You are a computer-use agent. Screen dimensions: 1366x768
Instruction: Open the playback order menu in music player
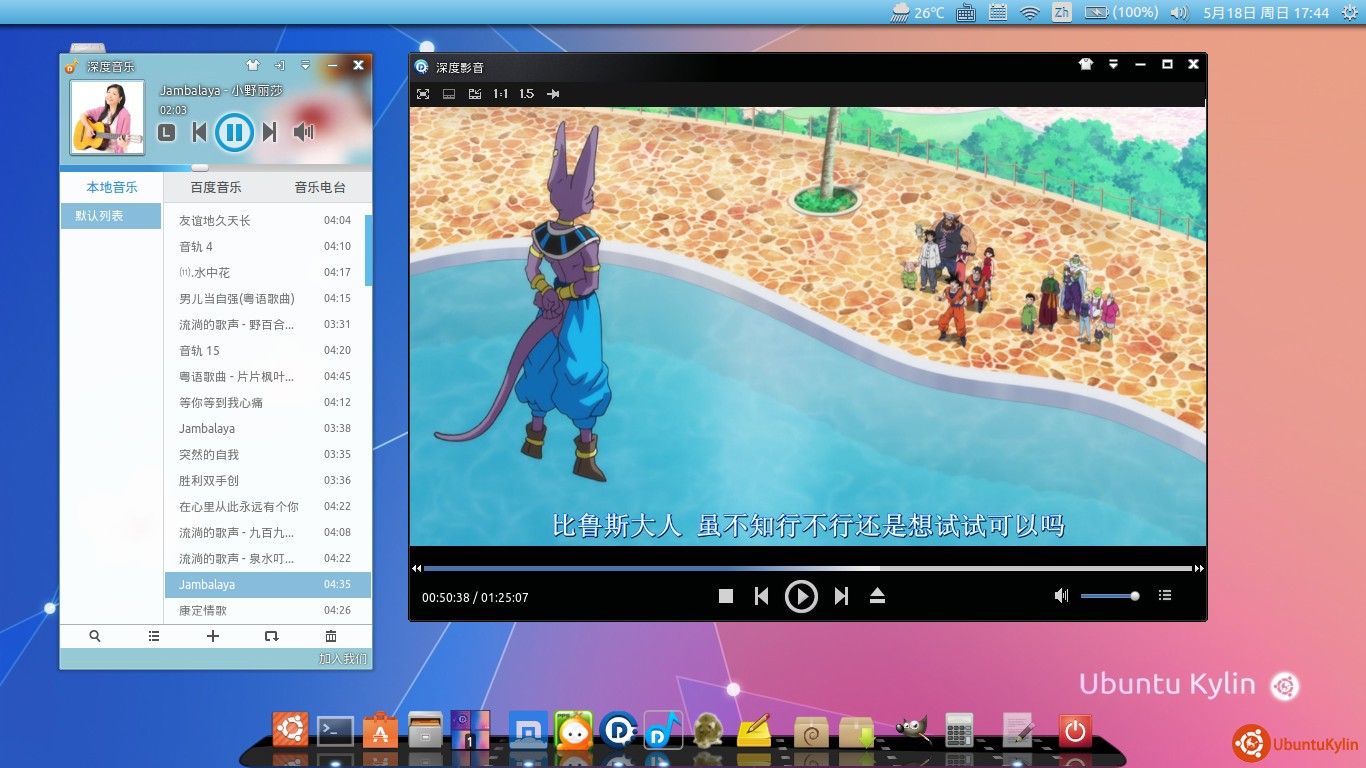[271, 636]
